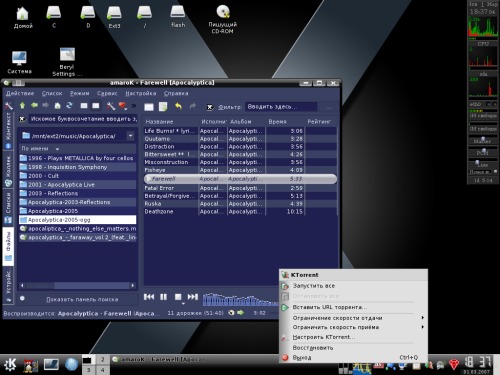Click the Домой desktop icon
Screen dimensions: 500x375
coord(23,18)
